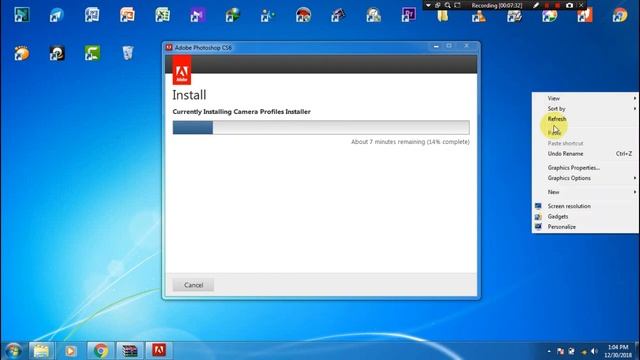
Task: Click the yellow folder on desktop
Action: (443, 16)
